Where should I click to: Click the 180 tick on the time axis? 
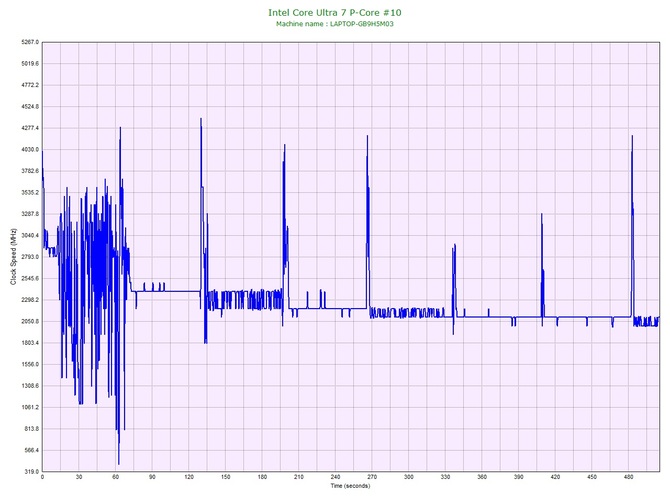click(x=262, y=477)
